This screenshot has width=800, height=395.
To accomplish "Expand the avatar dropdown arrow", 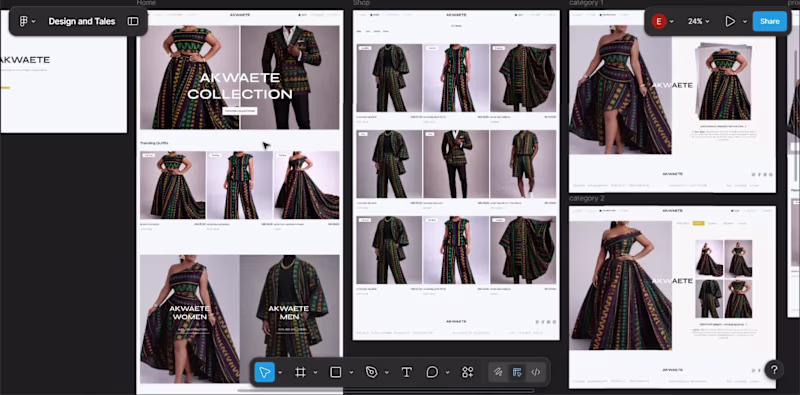I will pyautogui.click(x=671, y=21).
